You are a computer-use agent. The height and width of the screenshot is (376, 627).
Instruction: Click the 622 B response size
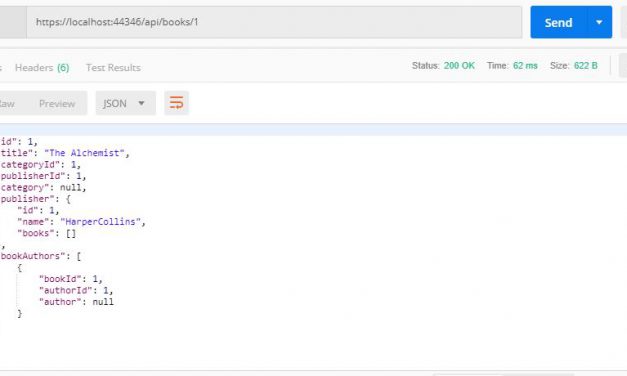click(x=586, y=66)
